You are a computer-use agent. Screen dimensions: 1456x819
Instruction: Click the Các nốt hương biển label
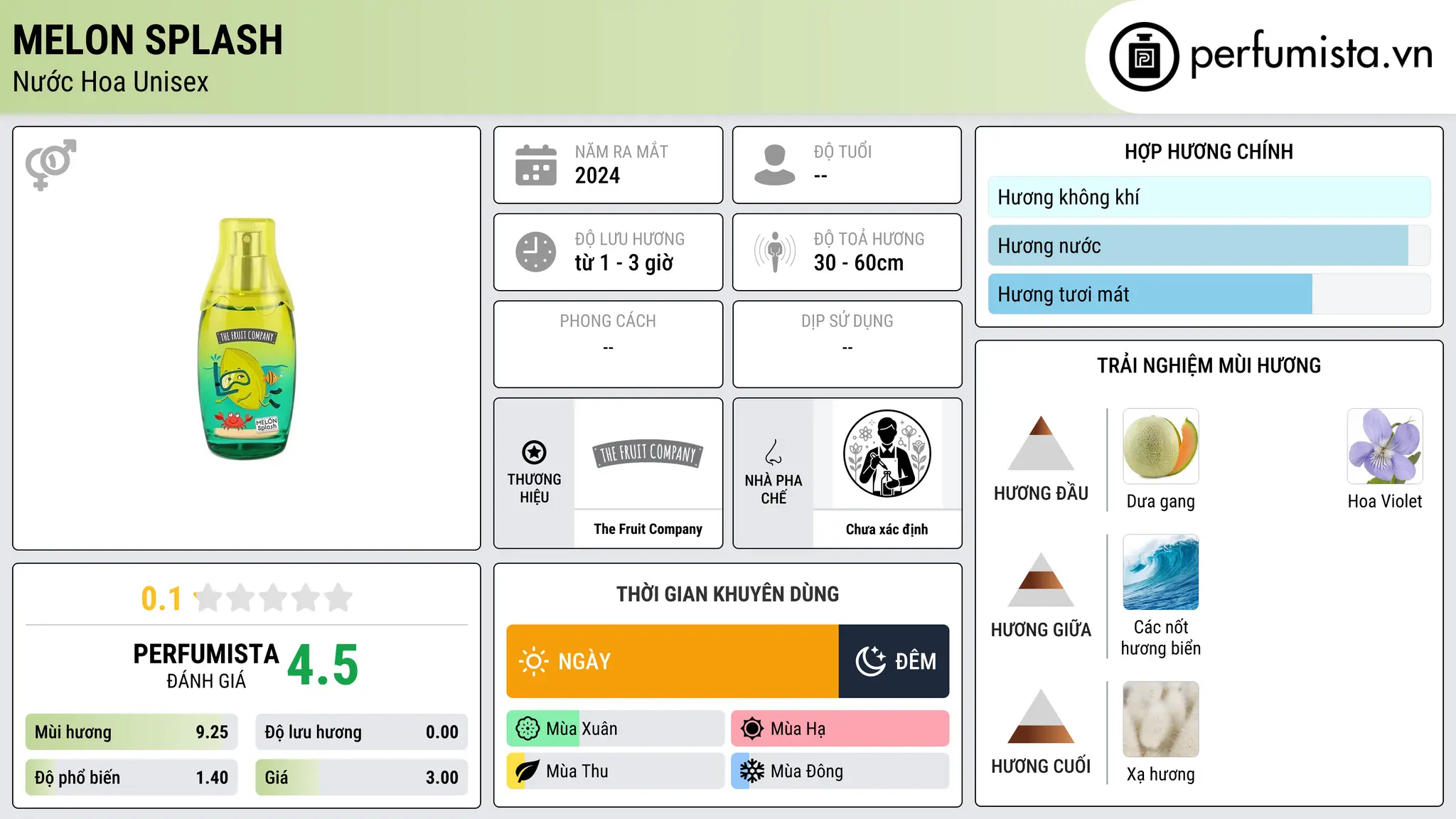point(1161,638)
